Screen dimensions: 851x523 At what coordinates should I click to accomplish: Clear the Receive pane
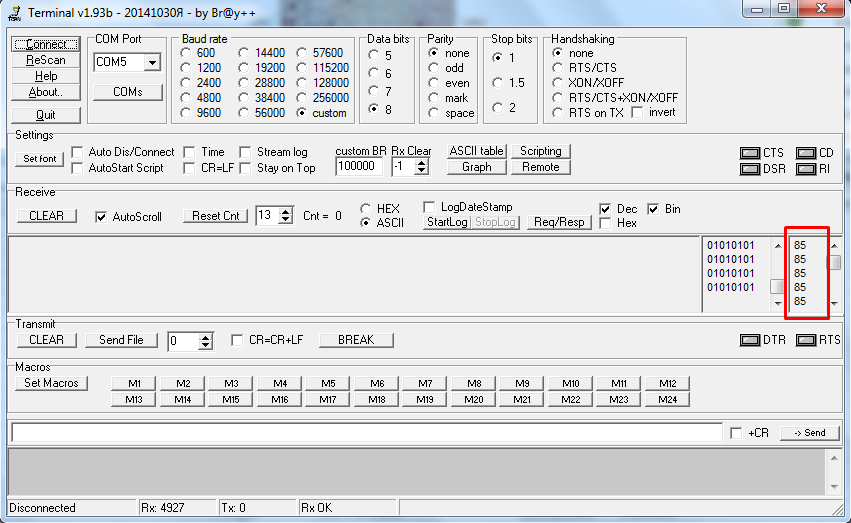click(x=46, y=216)
